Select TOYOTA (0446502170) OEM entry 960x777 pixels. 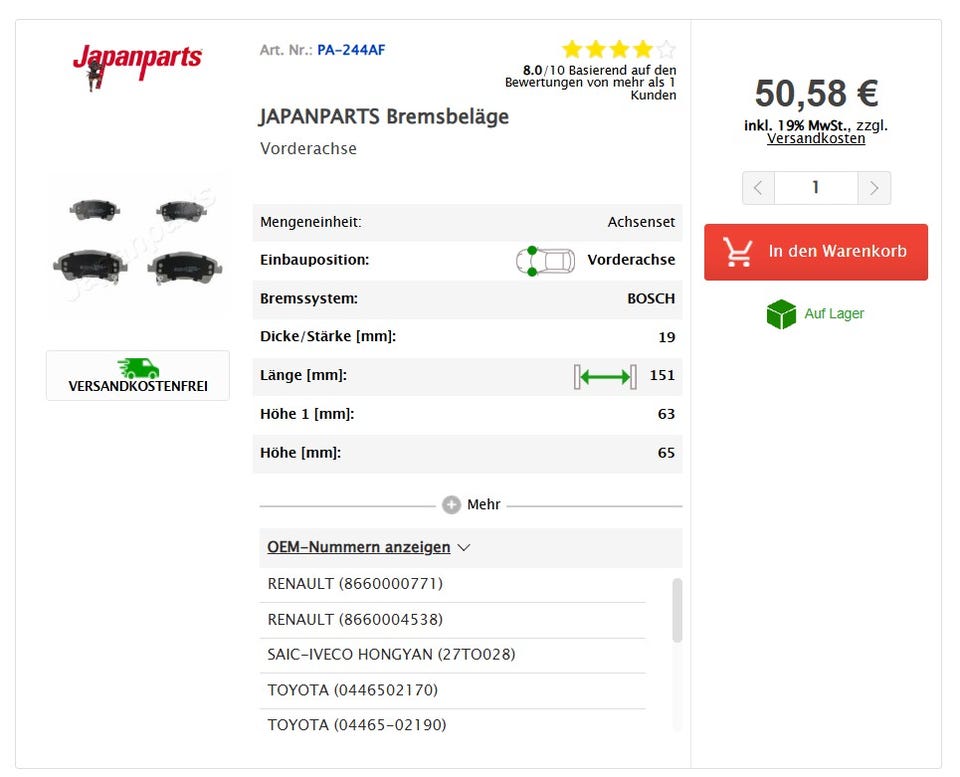tap(353, 690)
